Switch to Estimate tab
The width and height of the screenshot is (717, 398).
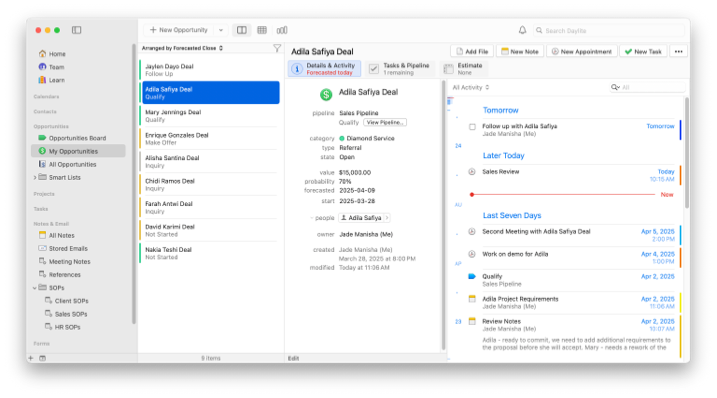464,69
